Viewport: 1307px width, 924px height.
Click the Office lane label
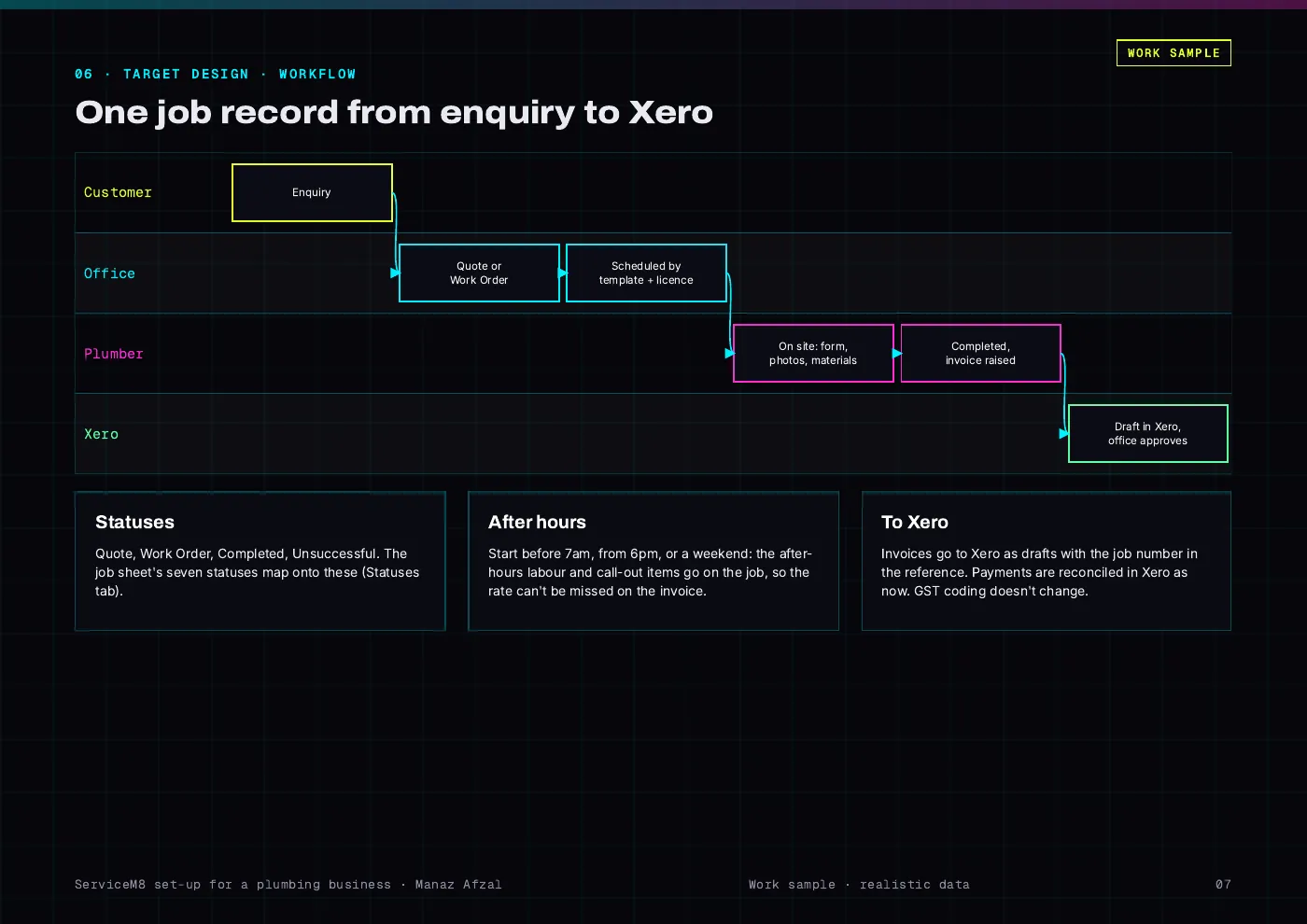[109, 273]
